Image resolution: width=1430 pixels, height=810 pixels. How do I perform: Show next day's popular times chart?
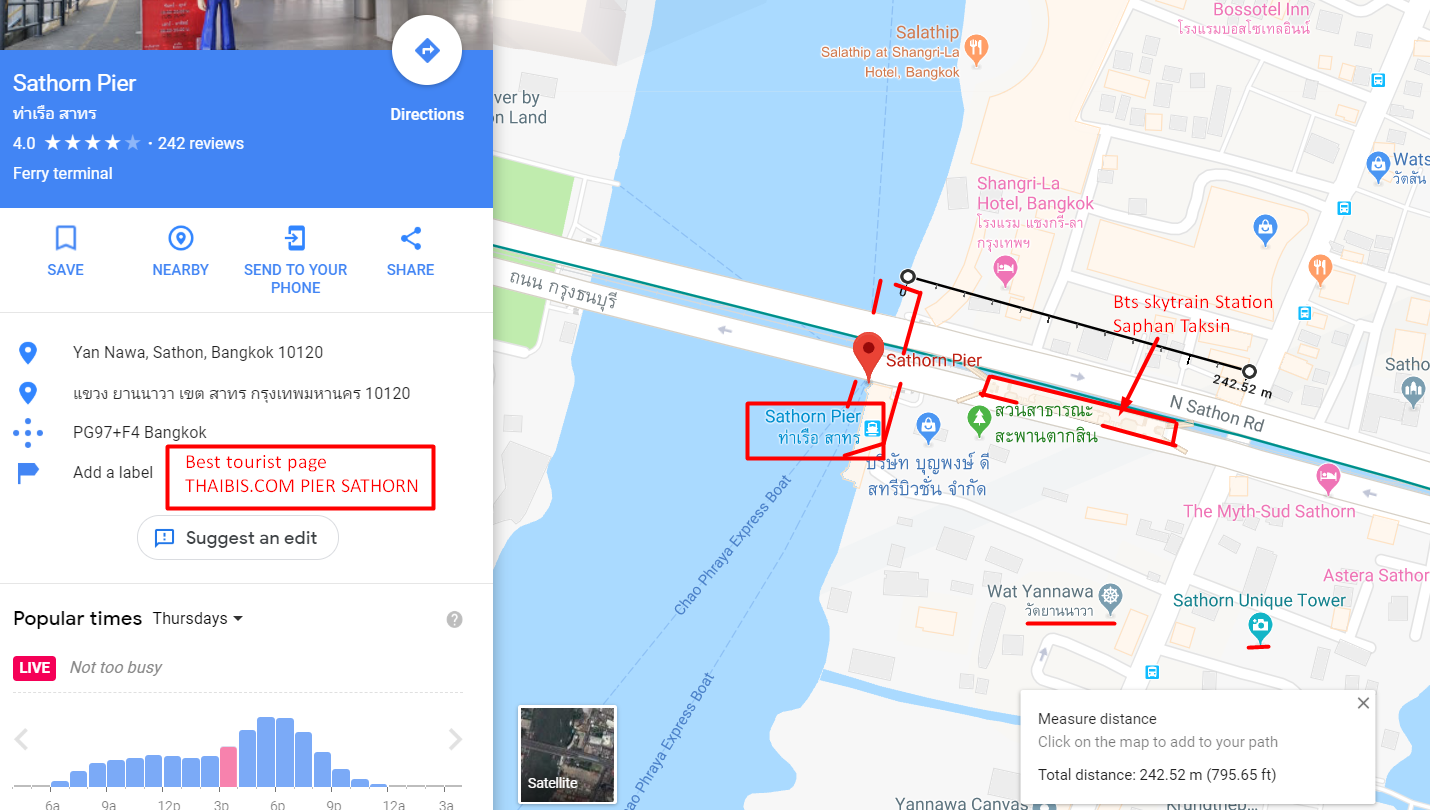[x=455, y=739]
